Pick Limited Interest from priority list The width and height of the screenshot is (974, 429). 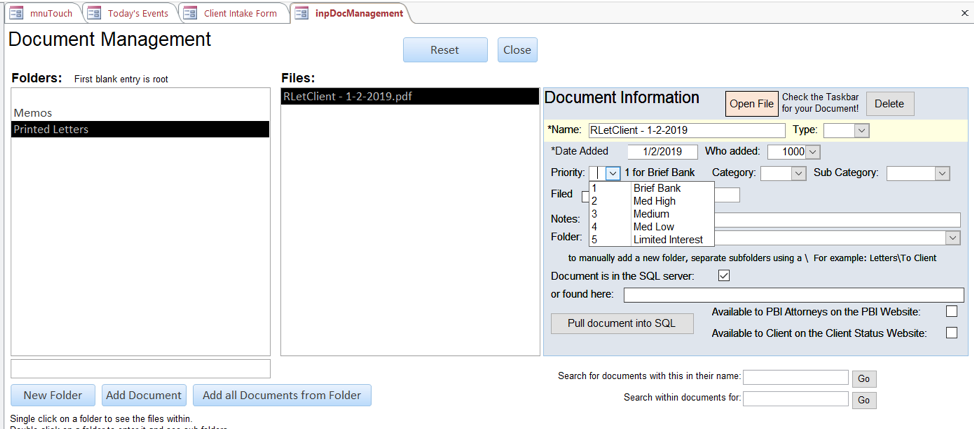coord(667,240)
